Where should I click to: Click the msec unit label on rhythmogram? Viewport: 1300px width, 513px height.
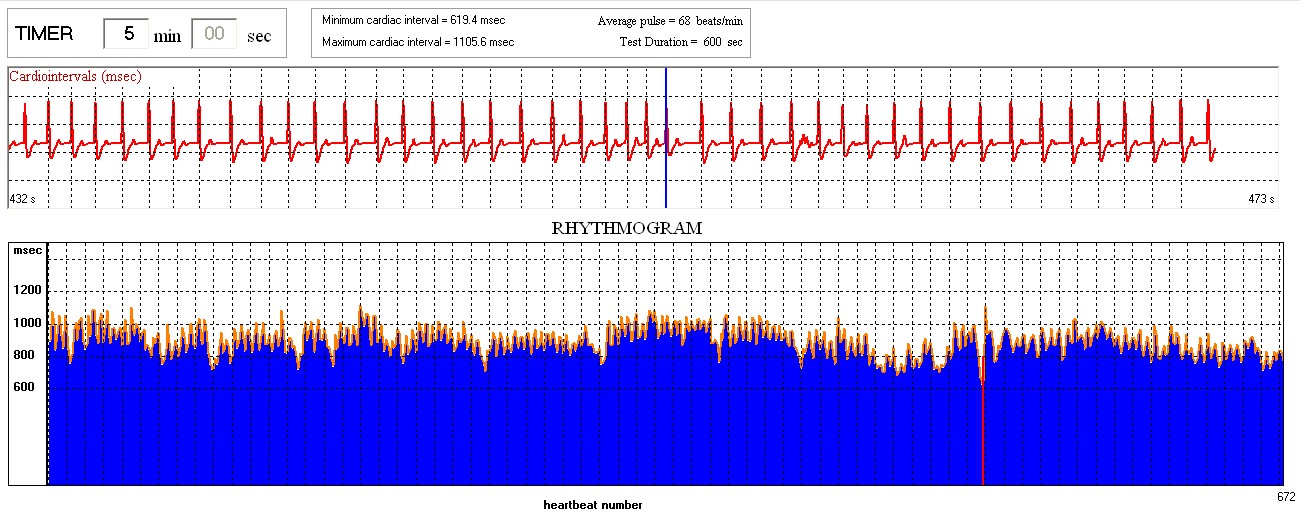tap(27, 251)
